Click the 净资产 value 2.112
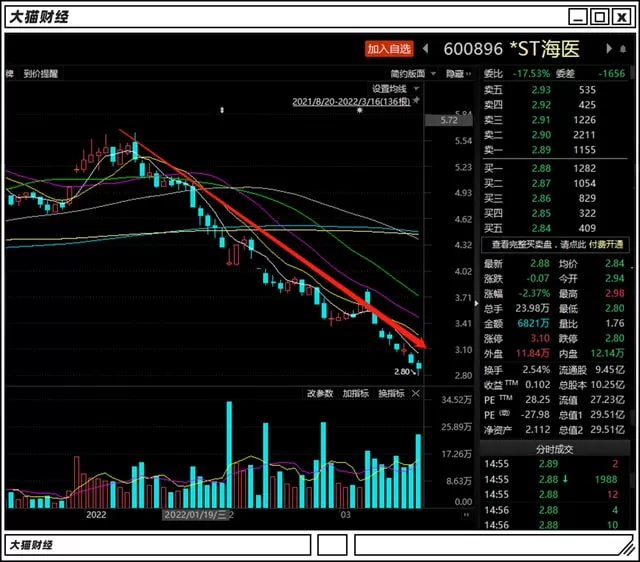This screenshot has height=562, width=640. [x=538, y=429]
